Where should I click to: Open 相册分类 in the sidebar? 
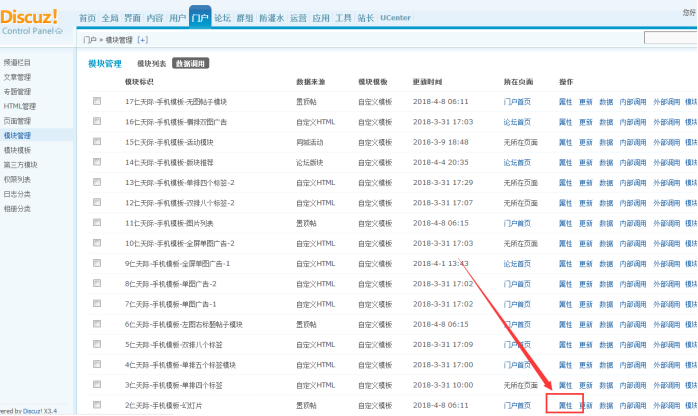click(17, 209)
